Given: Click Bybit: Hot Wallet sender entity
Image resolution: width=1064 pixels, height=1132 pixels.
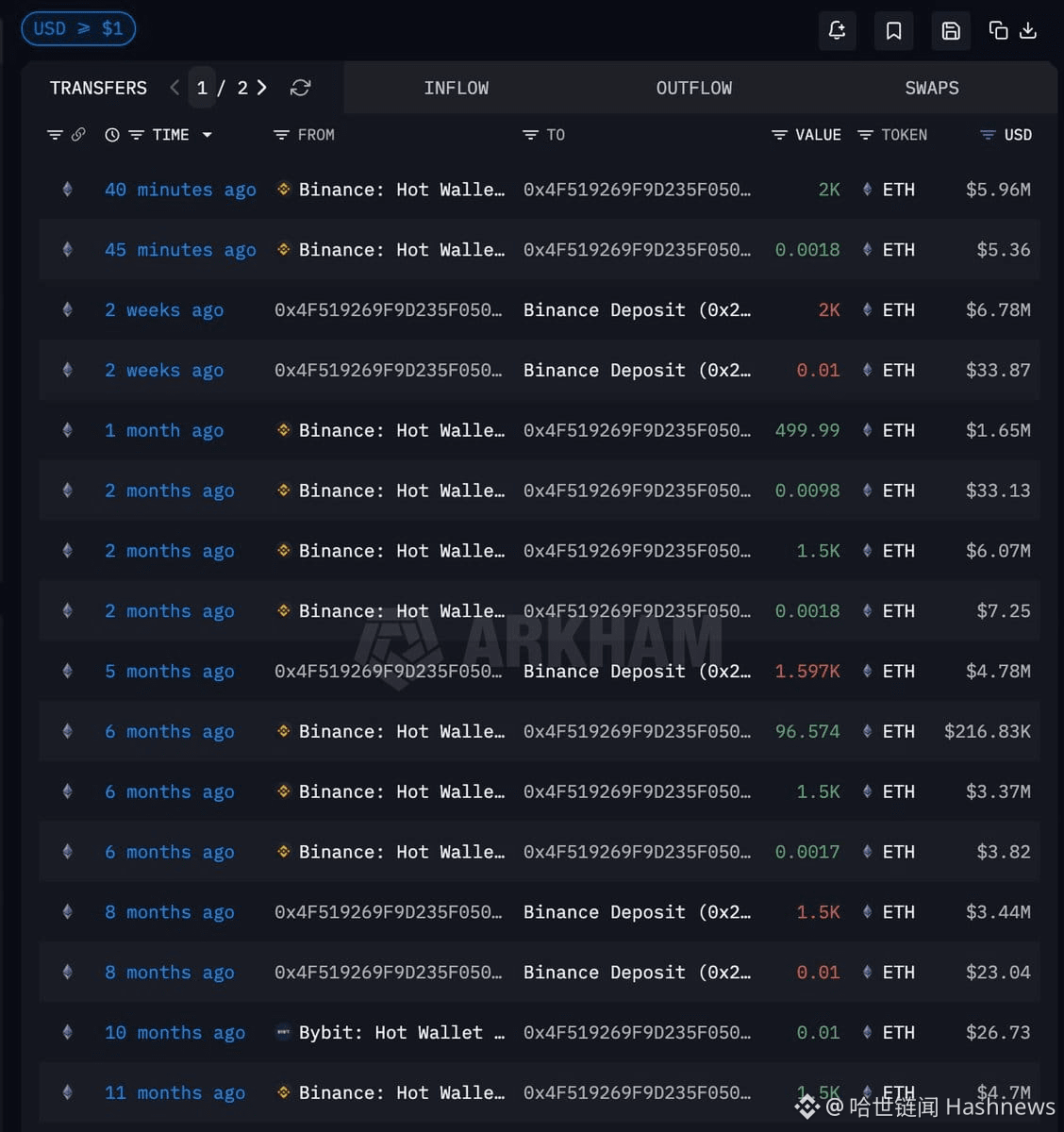Looking at the screenshot, I should point(402,1033).
